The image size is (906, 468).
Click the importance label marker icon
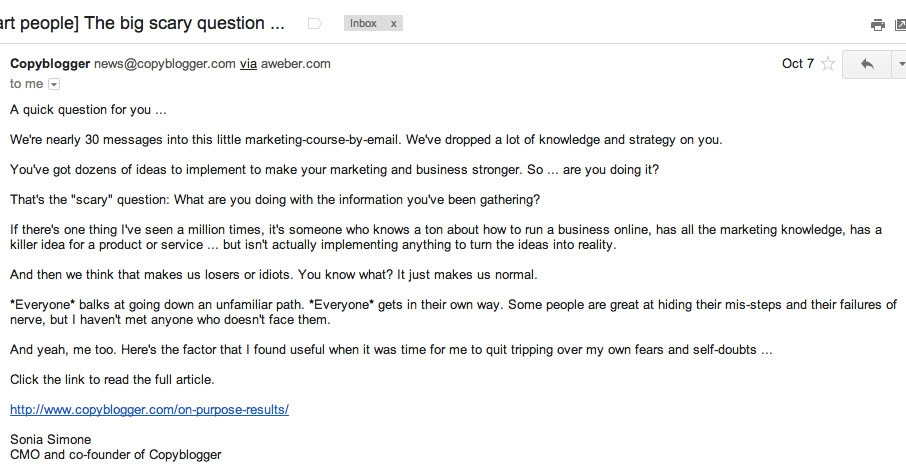[x=314, y=24]
